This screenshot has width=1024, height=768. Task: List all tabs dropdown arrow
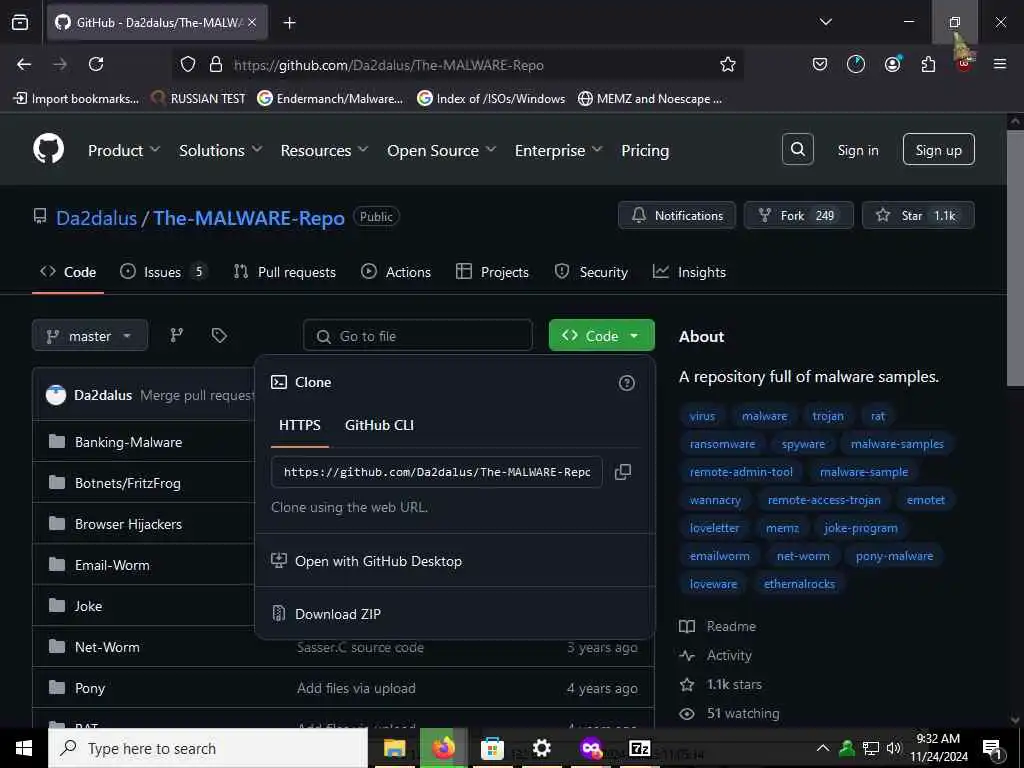pos(825,22)
